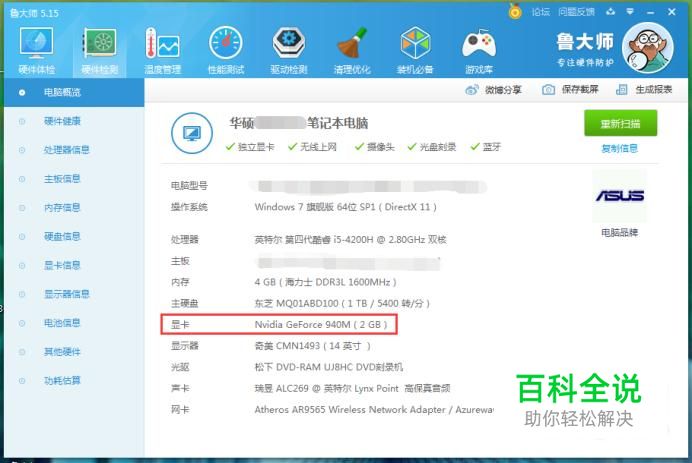Screen dimensions: 692x463
Task: Select 电脑概览 computer overview in sidebar
Action: (x=74, y=92)
